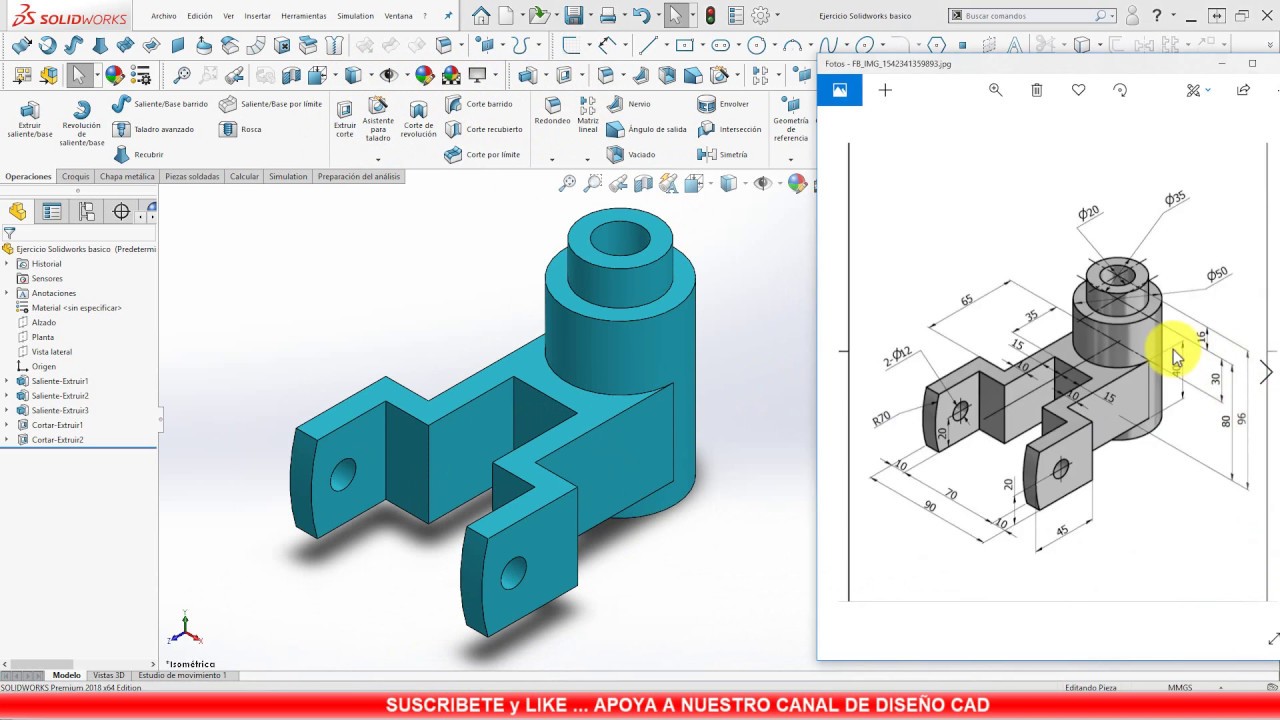Open ConfigurationManager tab icon

coord(87,211)
